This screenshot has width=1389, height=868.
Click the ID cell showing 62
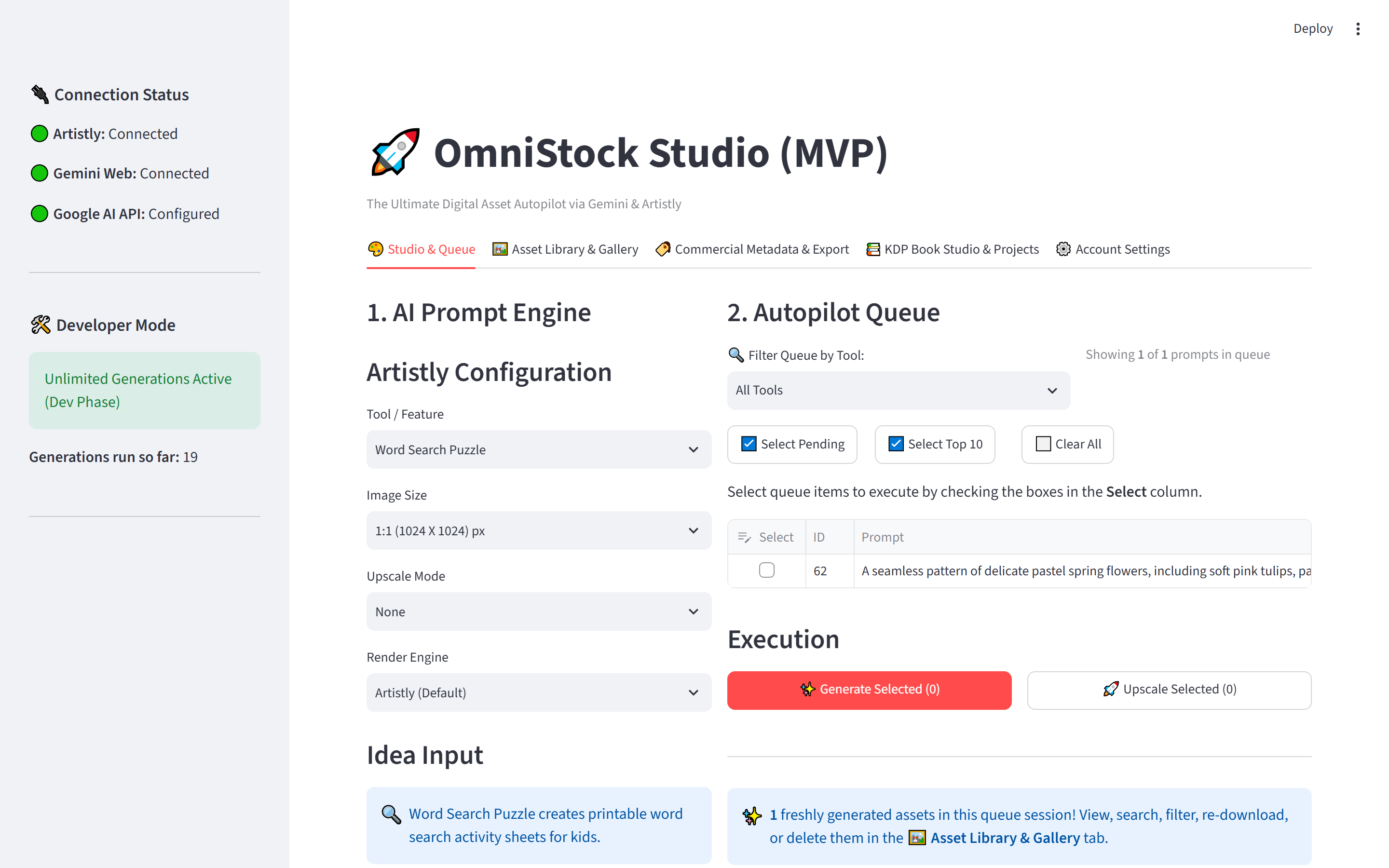(x=830, y=571)
